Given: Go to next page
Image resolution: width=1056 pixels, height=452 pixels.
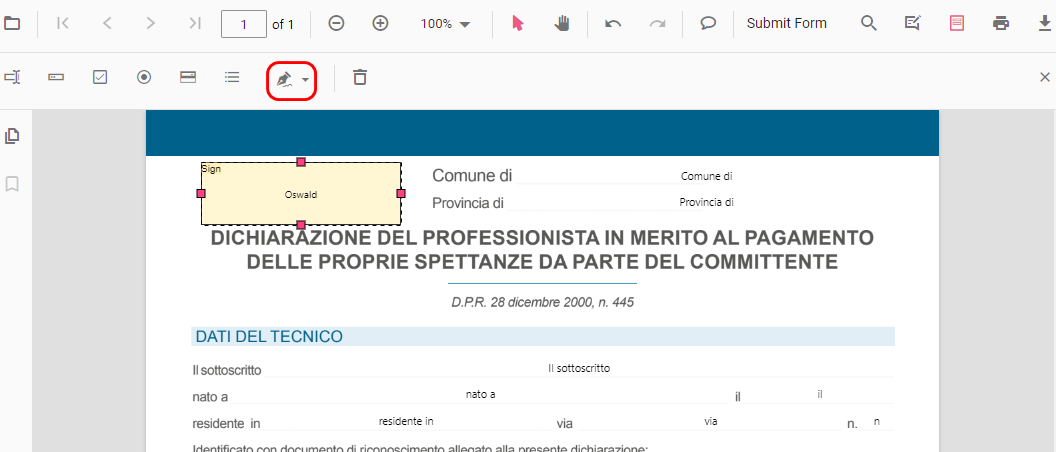Looking at the screenshot, I should 151,24.
